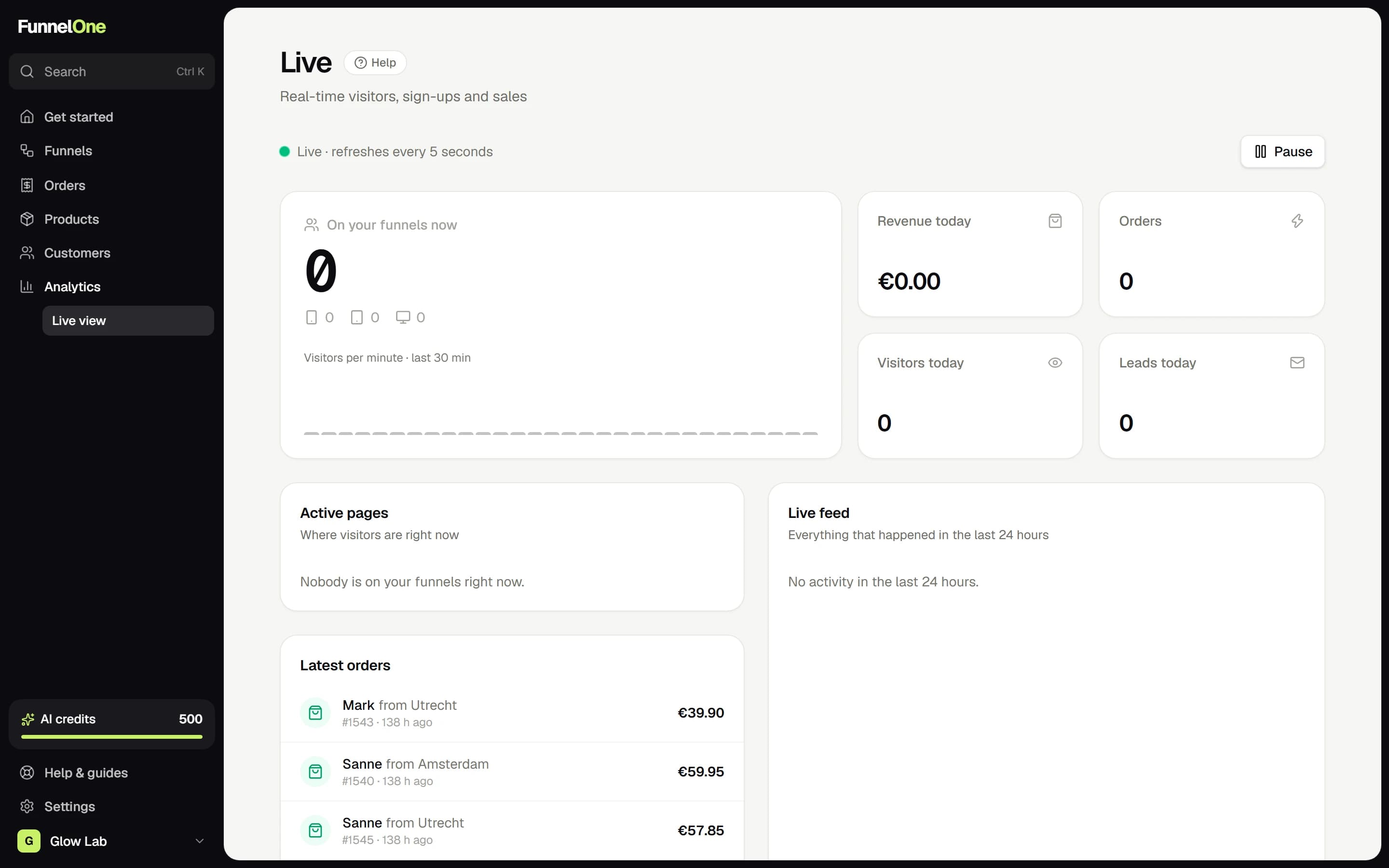The image size is (1389, 868).
Task: Click the €59.95 order amount
Action: coord(701,772)
